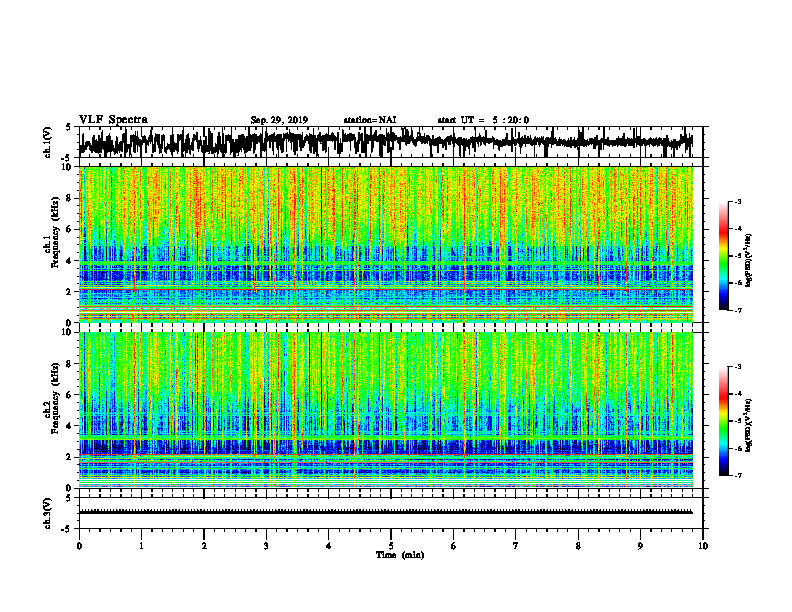
Task: Click time axis tick label 5
Action: point(391,546)
